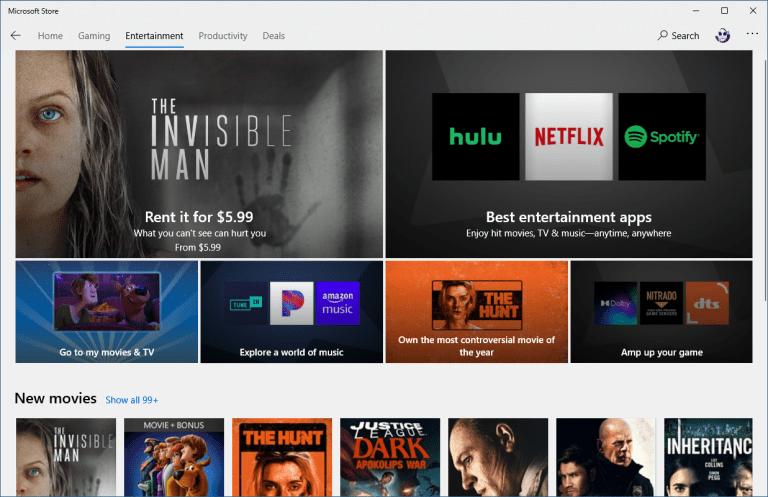768x497 pixels.
Task: Open the Hulu app tile
Action: click(x=476, y=137)
